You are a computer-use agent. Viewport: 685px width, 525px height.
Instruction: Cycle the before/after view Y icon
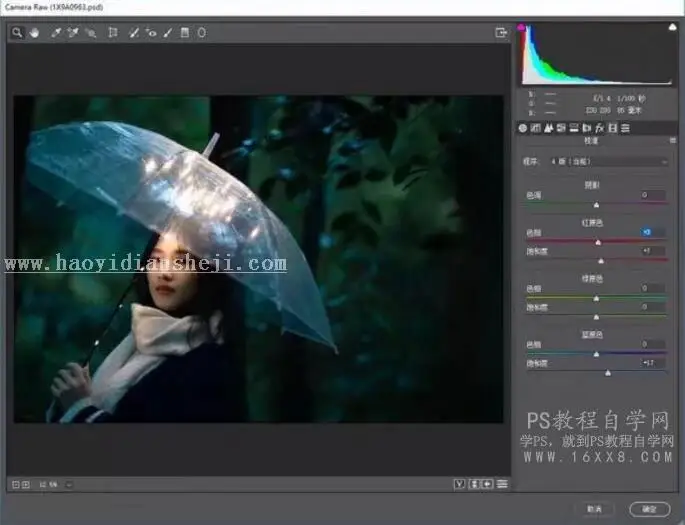click(x=459, y=484)
